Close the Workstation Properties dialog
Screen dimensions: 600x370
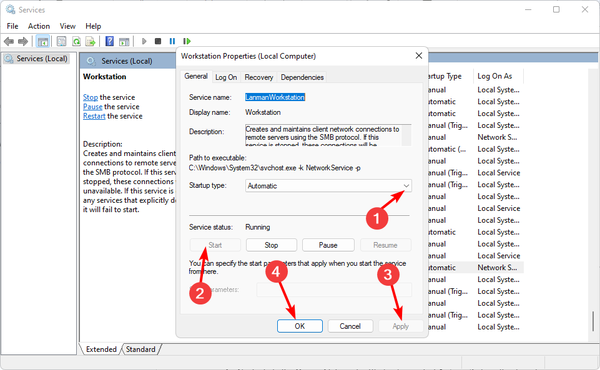419,56
